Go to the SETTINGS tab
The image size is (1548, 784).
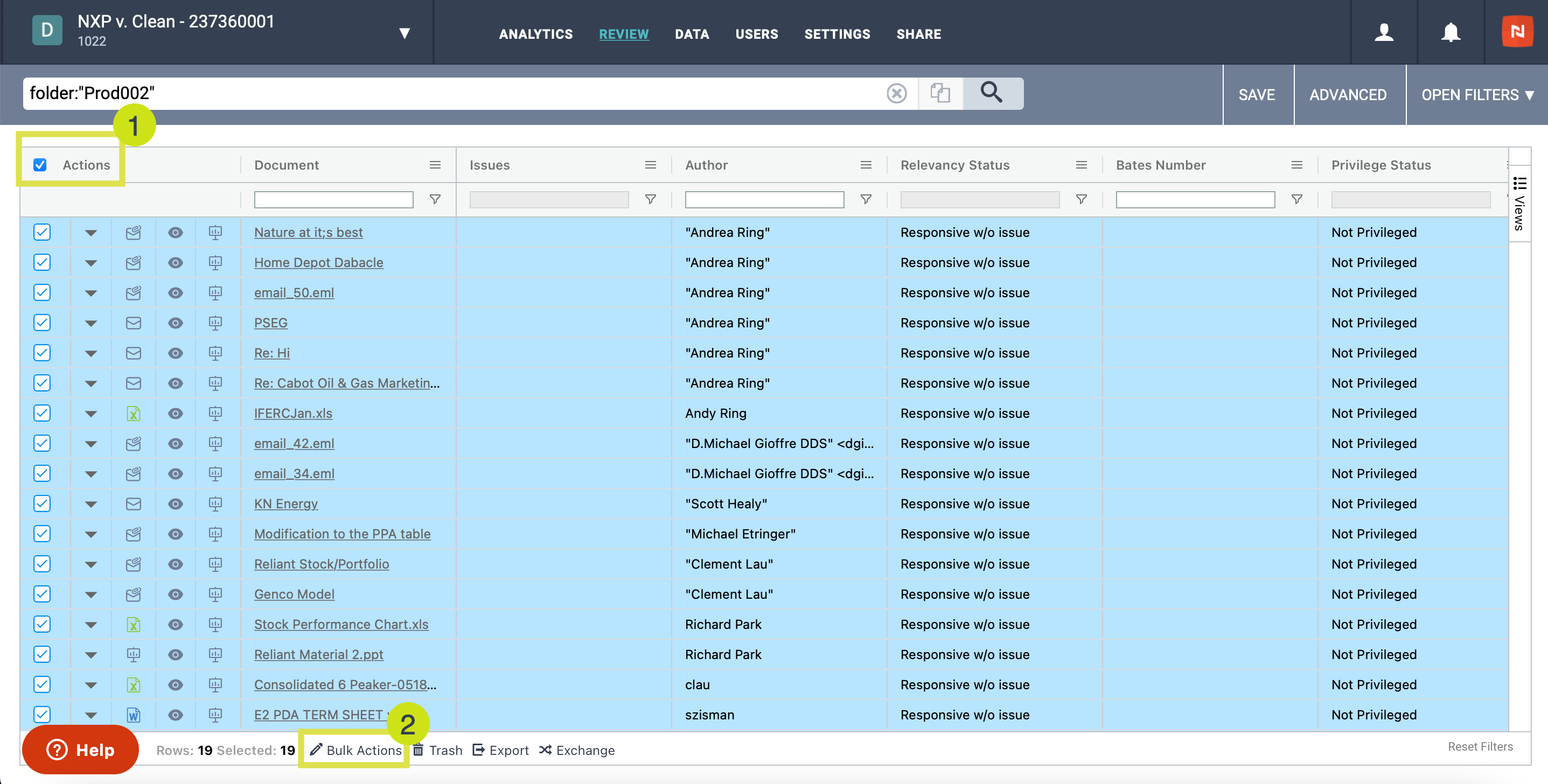click(837, 34)
